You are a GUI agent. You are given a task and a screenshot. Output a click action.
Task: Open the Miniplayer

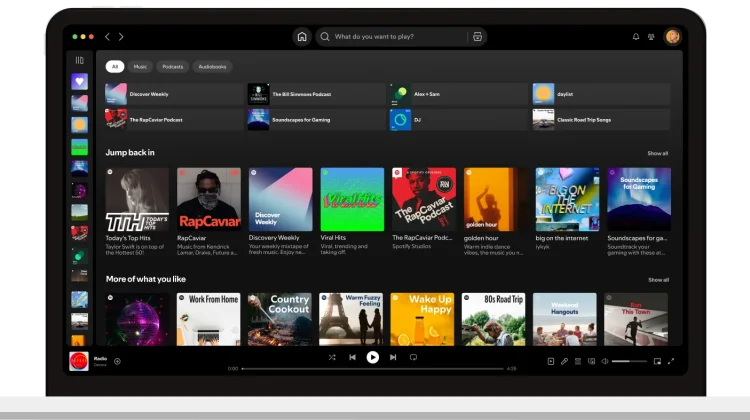[x=657, y=361]
